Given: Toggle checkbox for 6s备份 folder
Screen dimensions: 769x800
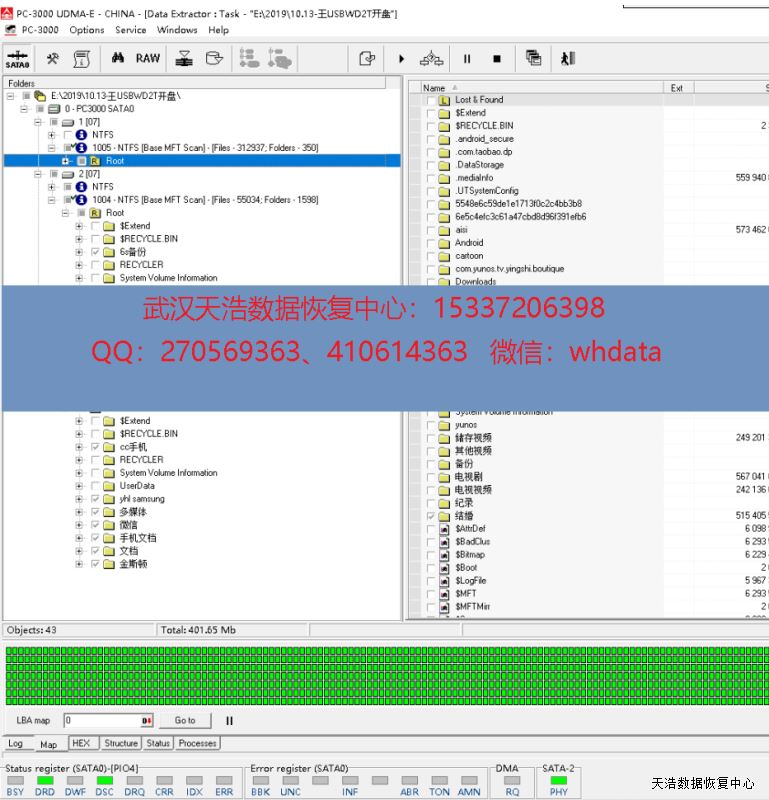Looking at the screenshot, I should click(x=96, y=252).
